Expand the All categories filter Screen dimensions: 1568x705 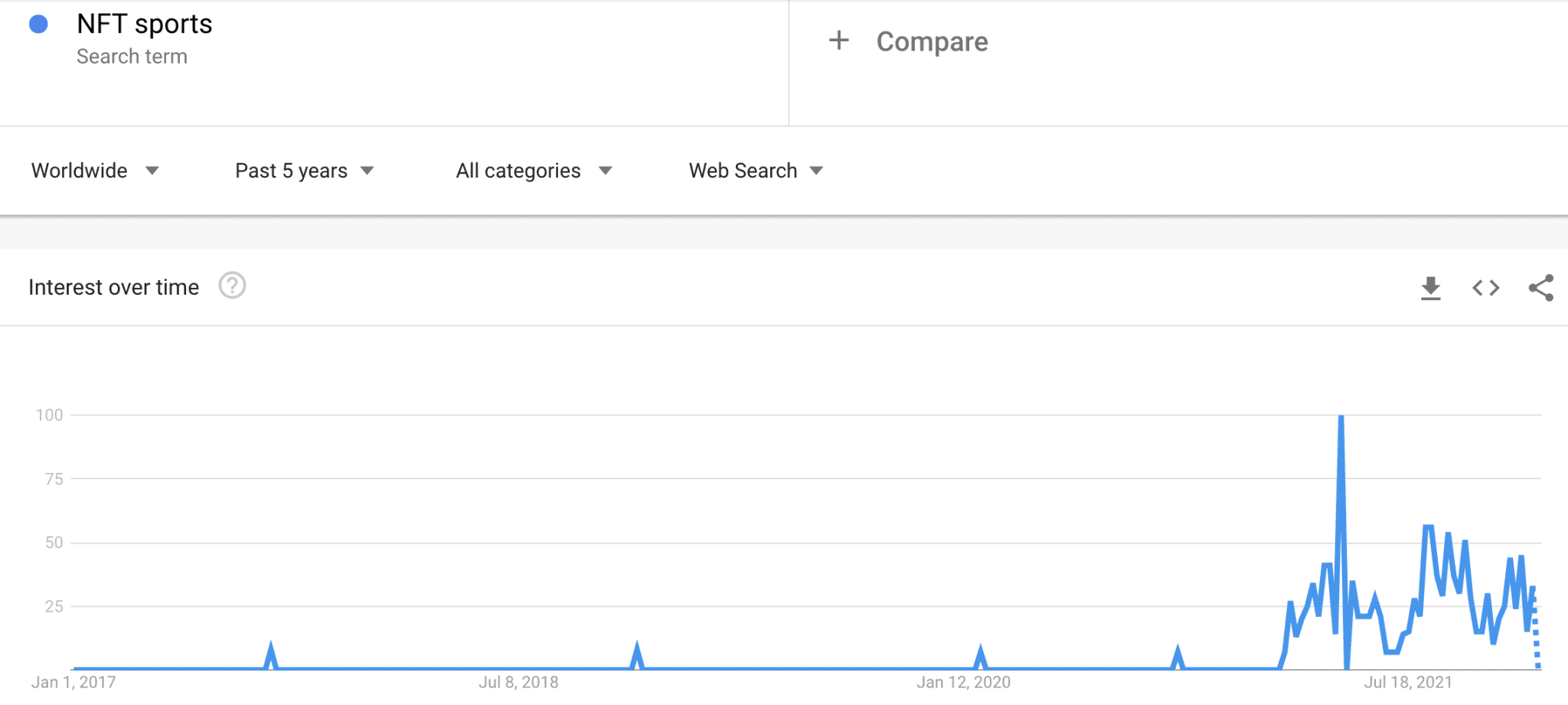tap(534, 171)
